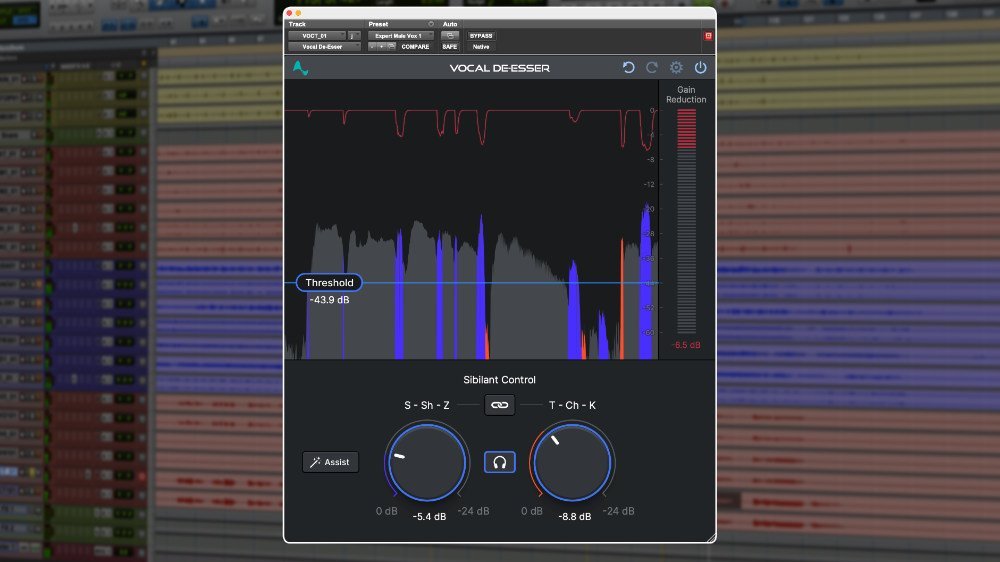Click the Assist magic wand button
The height and width of the screenshot is (562, 1000).
330,462
